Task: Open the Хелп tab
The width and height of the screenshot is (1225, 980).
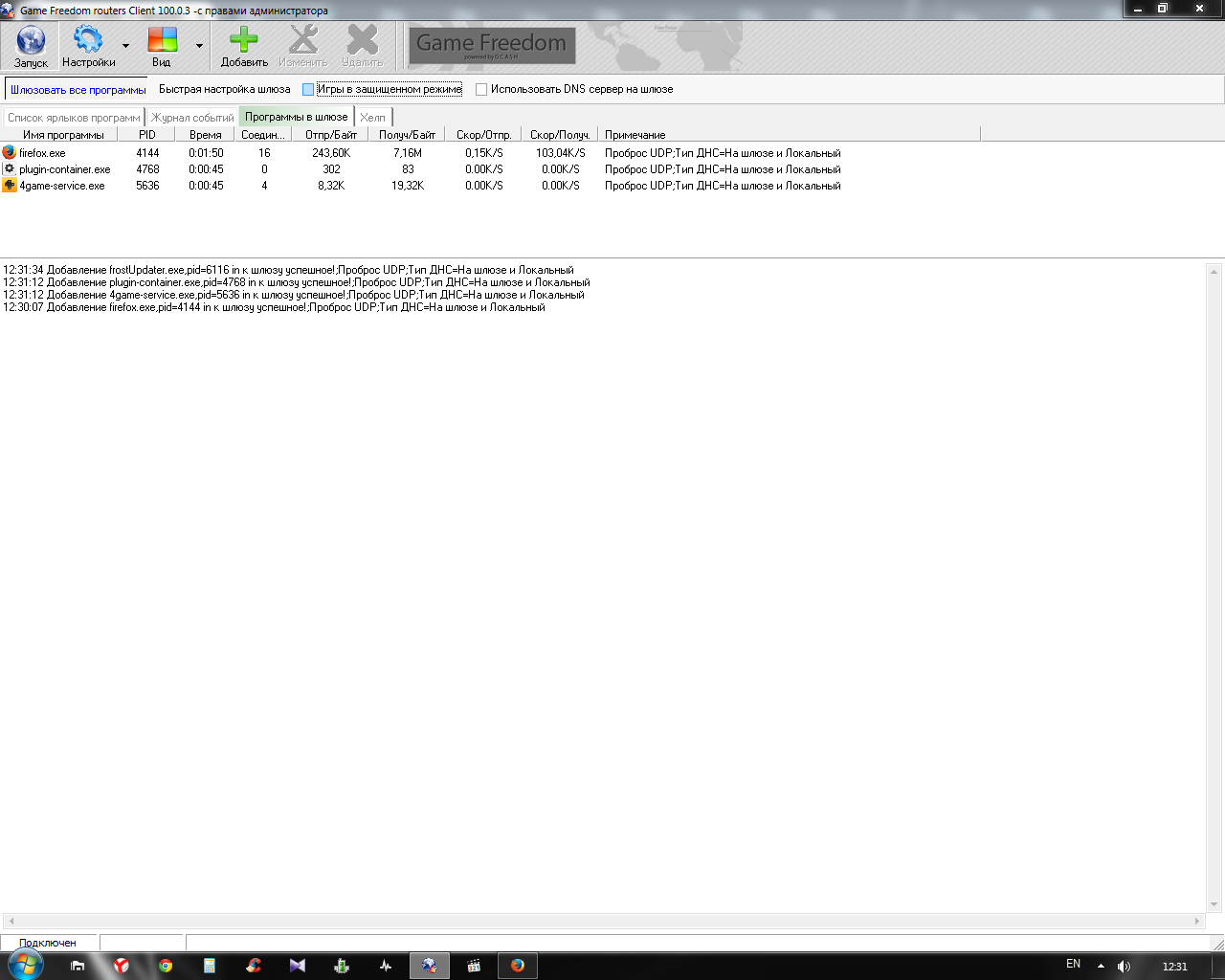Action: pyautogui.click(x=372, y=118)
